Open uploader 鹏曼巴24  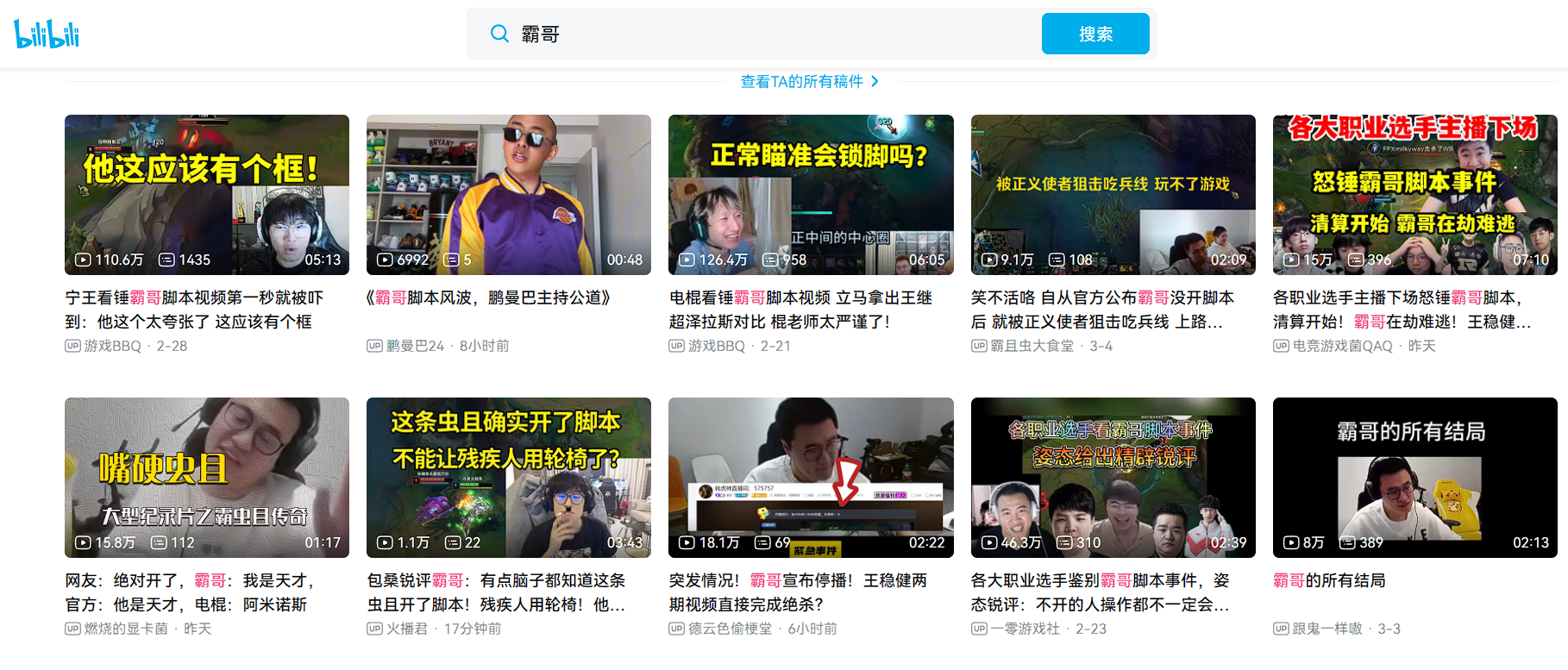(415, 346)
